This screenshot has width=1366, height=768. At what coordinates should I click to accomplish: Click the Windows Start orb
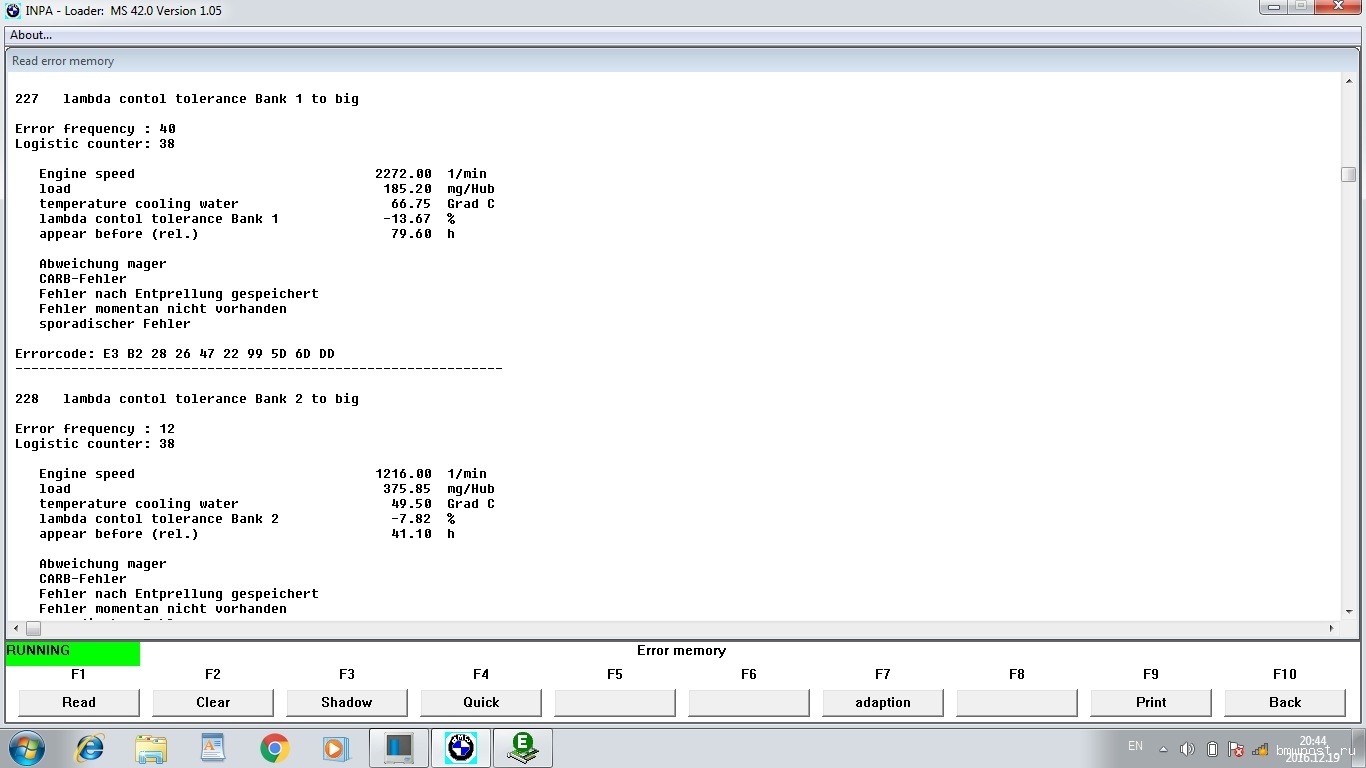coord(27,748)
